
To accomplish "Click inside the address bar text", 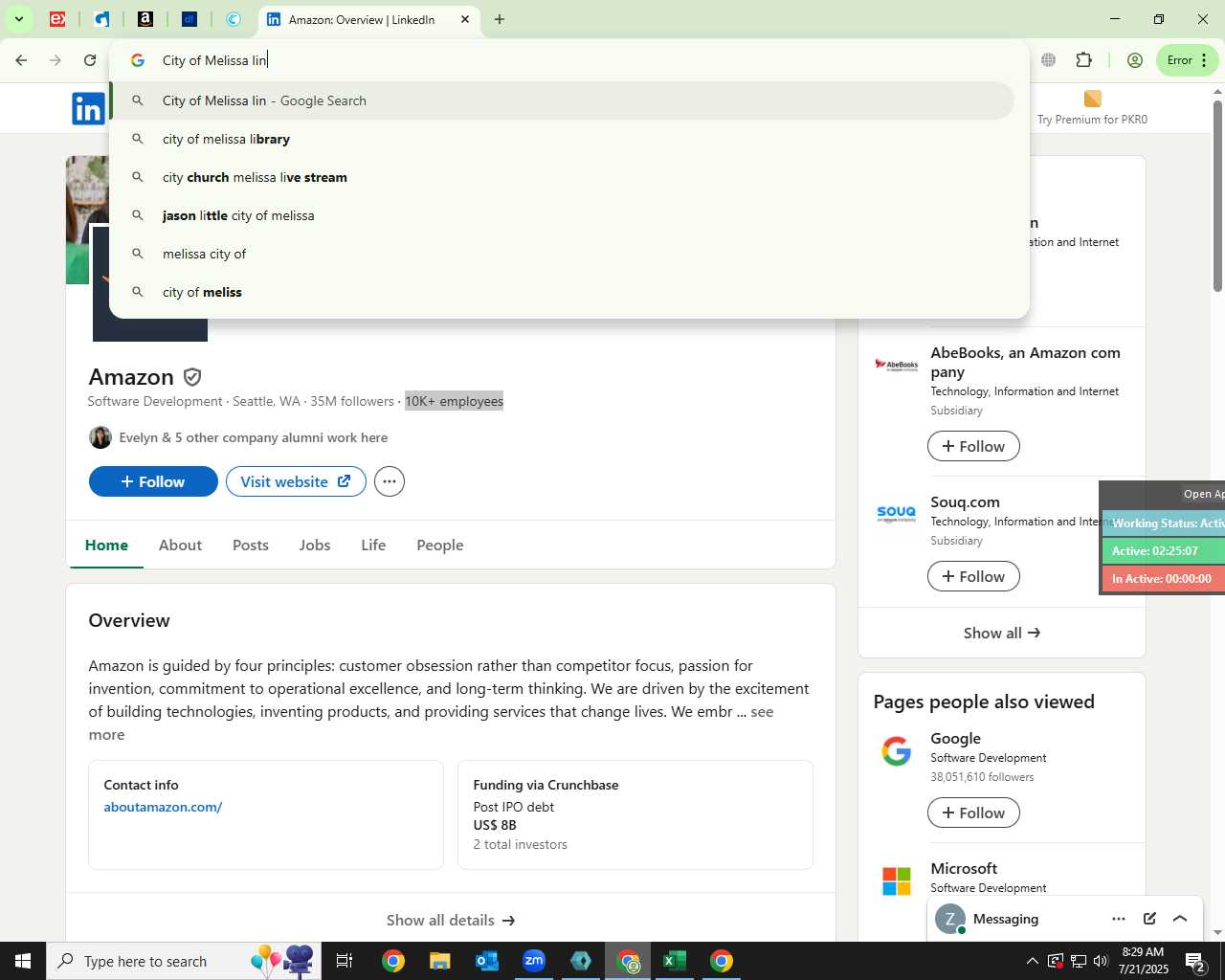I will tap(214, 60).
